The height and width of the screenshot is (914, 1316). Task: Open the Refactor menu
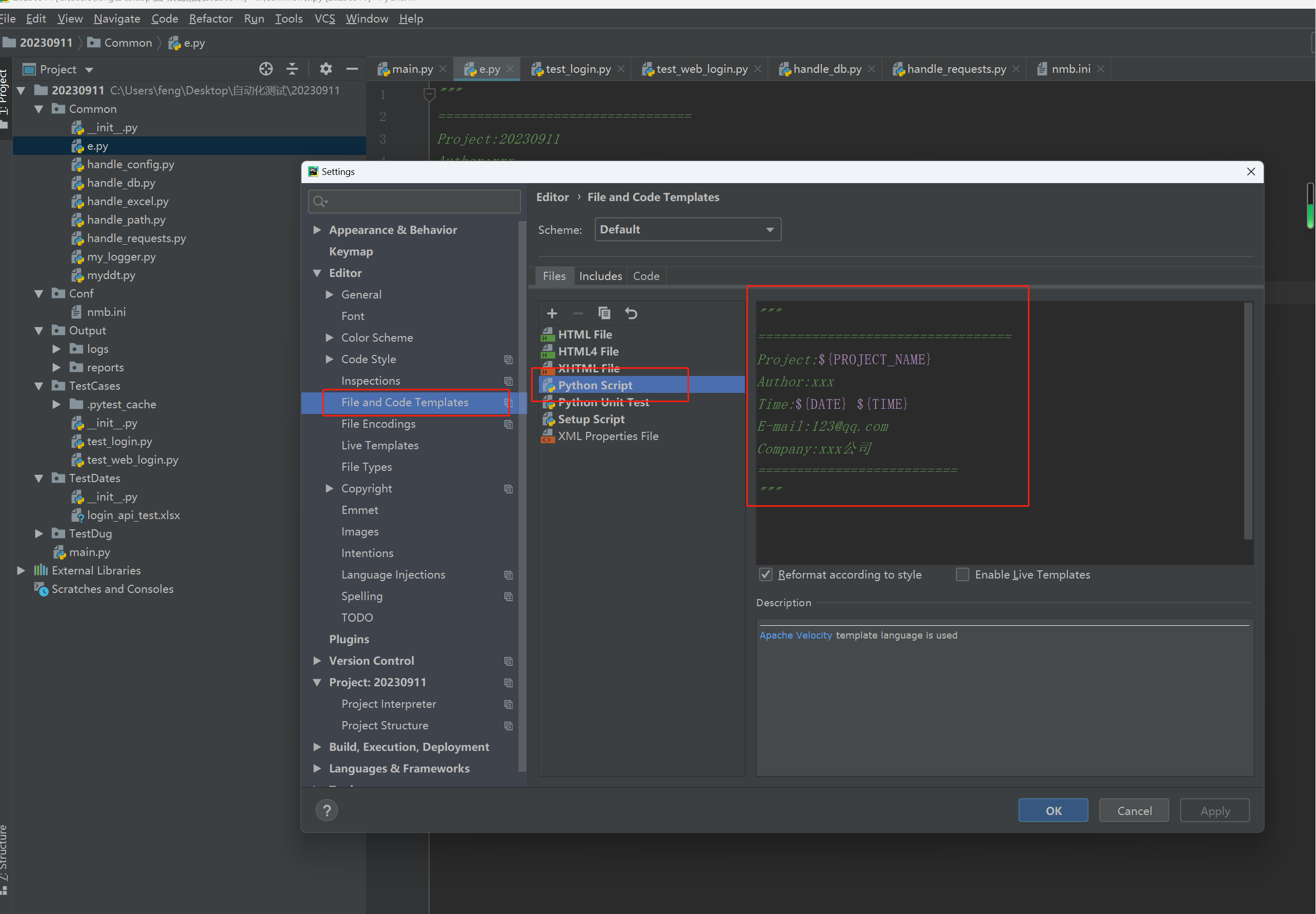pos(210,19)
